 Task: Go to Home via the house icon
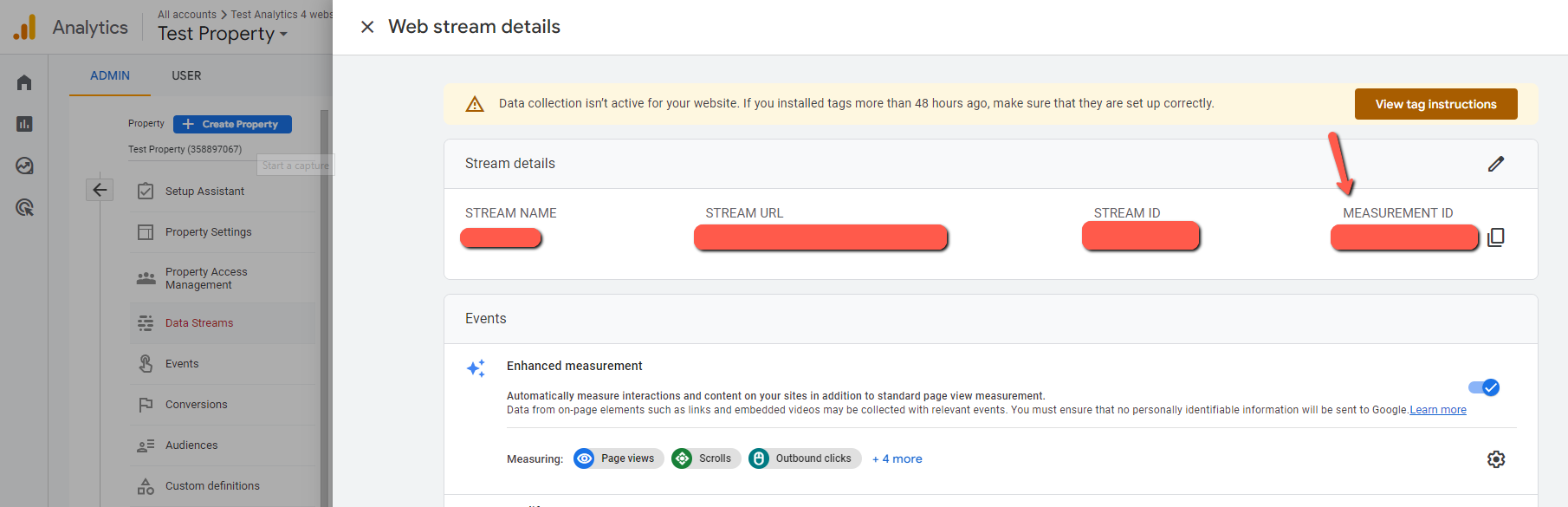[x=24, y=82]
